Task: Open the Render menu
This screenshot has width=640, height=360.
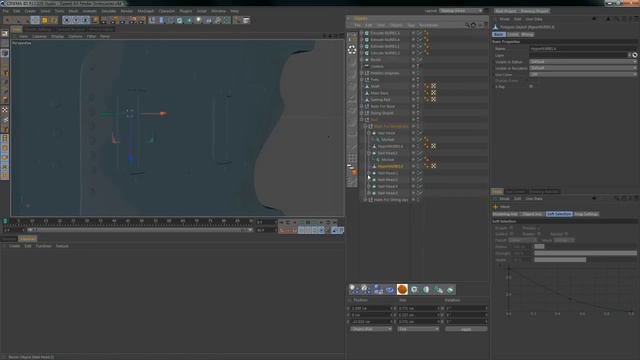Action: click(127, 11)
